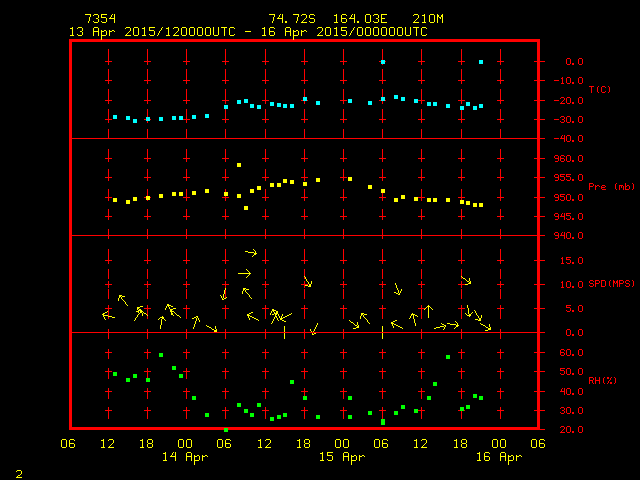Viewport: 640px width, 480px height.
Task: Click the 15.0 wind speed axis value
Action: point(569,261)
